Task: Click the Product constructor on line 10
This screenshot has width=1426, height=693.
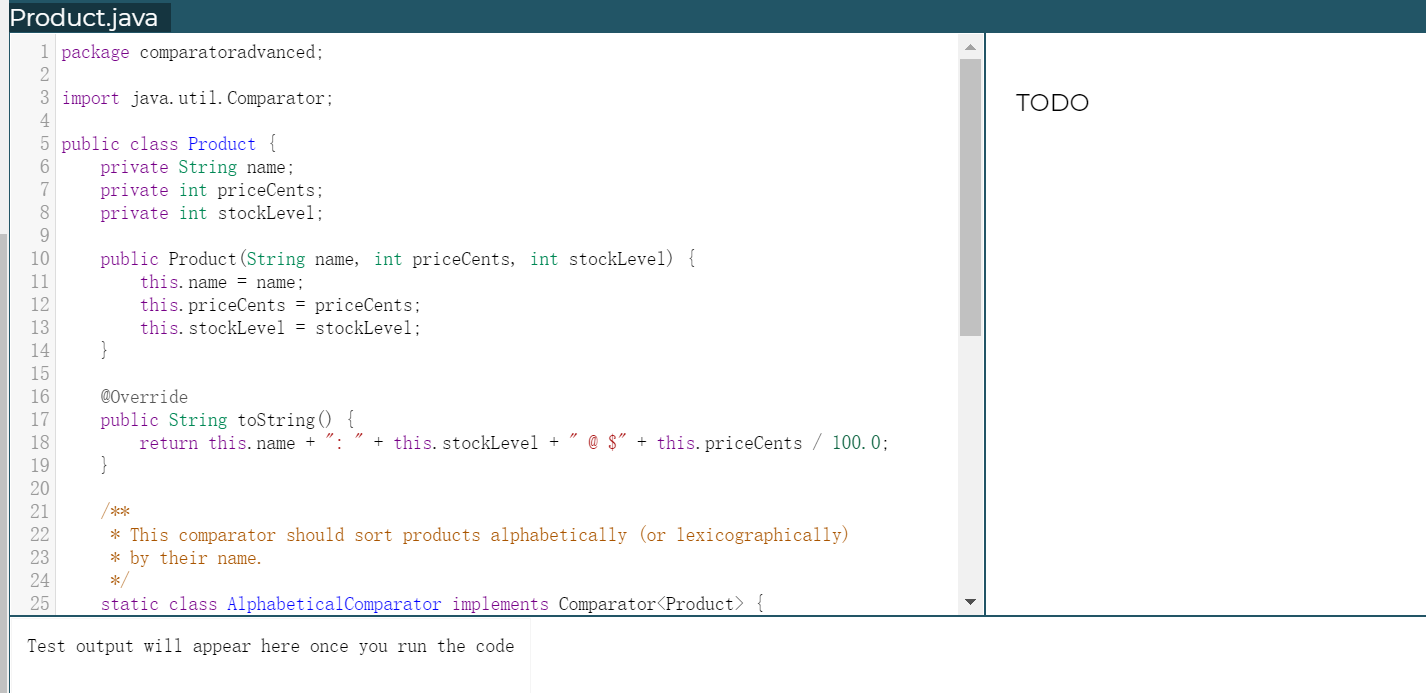Action: pyautogui.click(x=200, y=258)
